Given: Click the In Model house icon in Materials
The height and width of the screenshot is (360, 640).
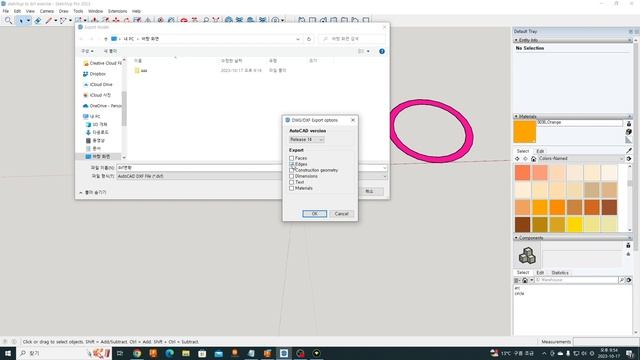Looking at the screenshot, I should click(533, 158).
